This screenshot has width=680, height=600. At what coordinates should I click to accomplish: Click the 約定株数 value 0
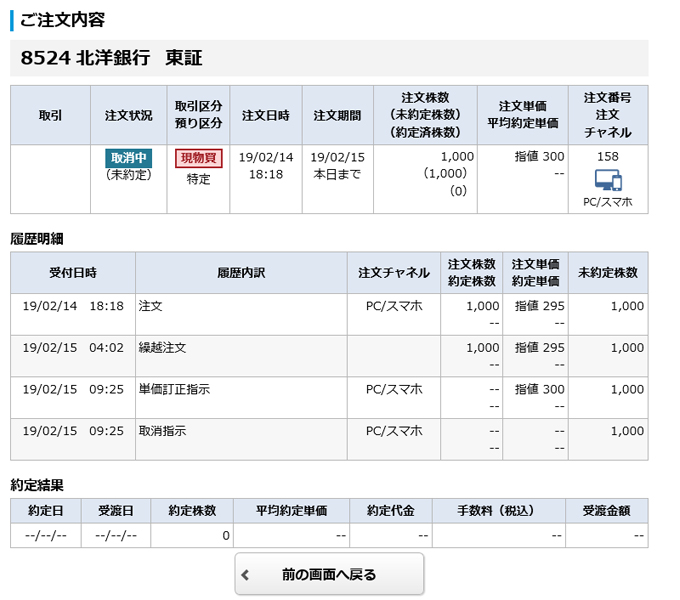(x=226, y=536)
